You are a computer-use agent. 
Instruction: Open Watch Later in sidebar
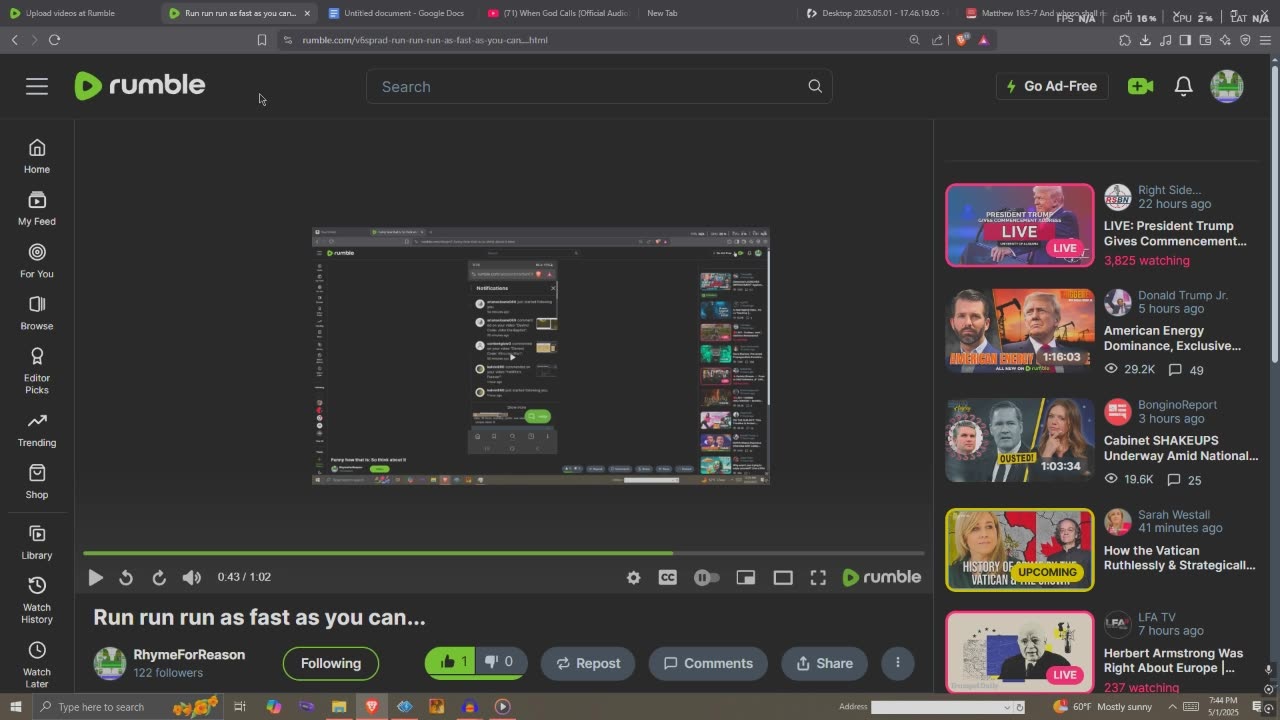click(37, 665)
